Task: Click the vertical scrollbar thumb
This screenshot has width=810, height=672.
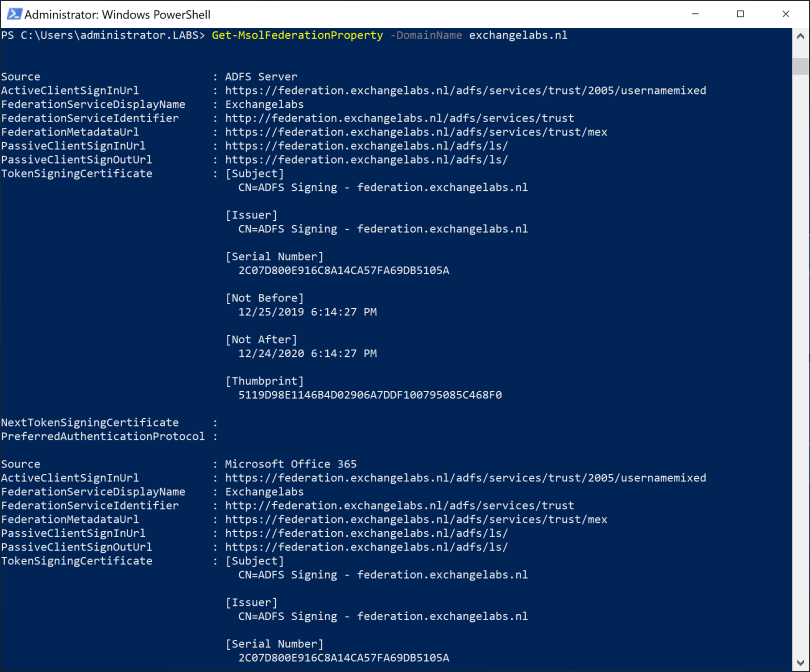Action: point(800,66)
